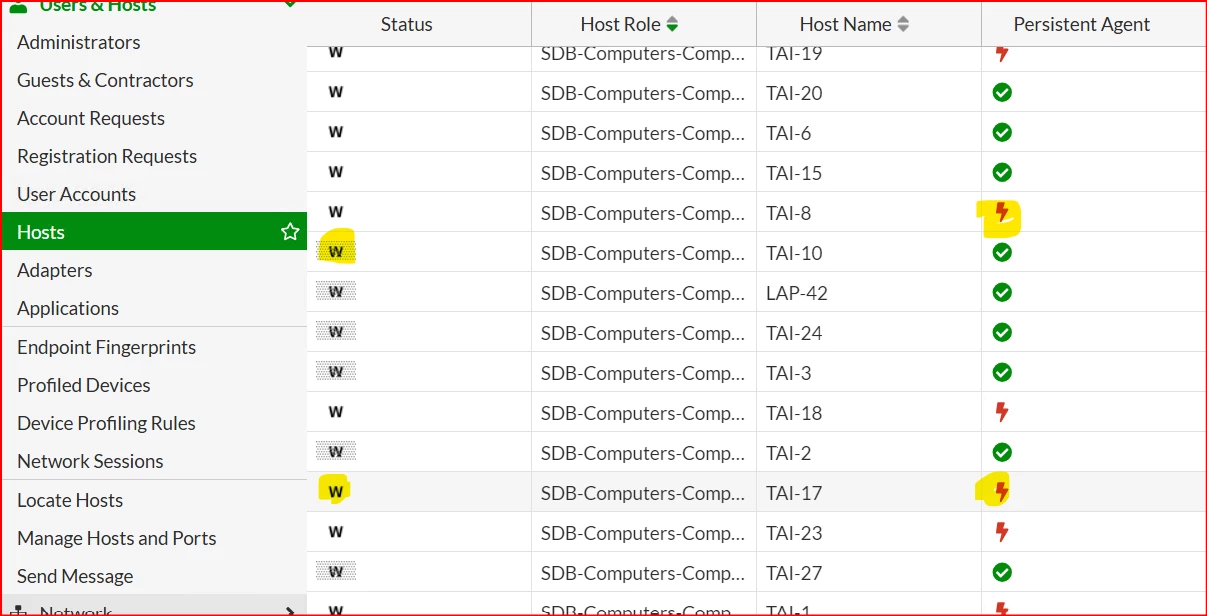This screenshot has height=616, width=1207.
Task: Click the green agent checkmark for TAI-15
Action: tap(1002, 172)
